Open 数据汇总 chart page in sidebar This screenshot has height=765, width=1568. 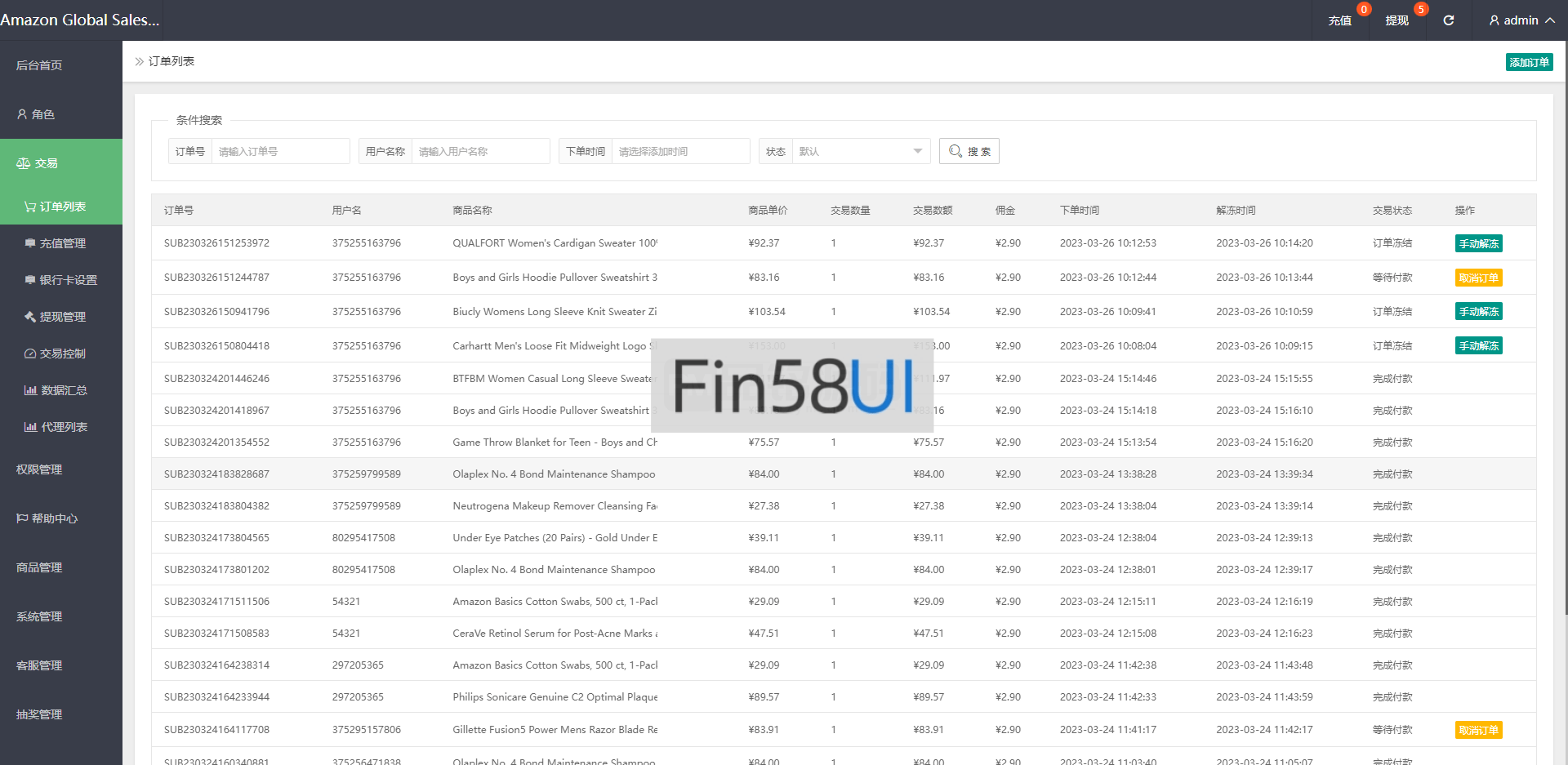click(x=63, y=390)
